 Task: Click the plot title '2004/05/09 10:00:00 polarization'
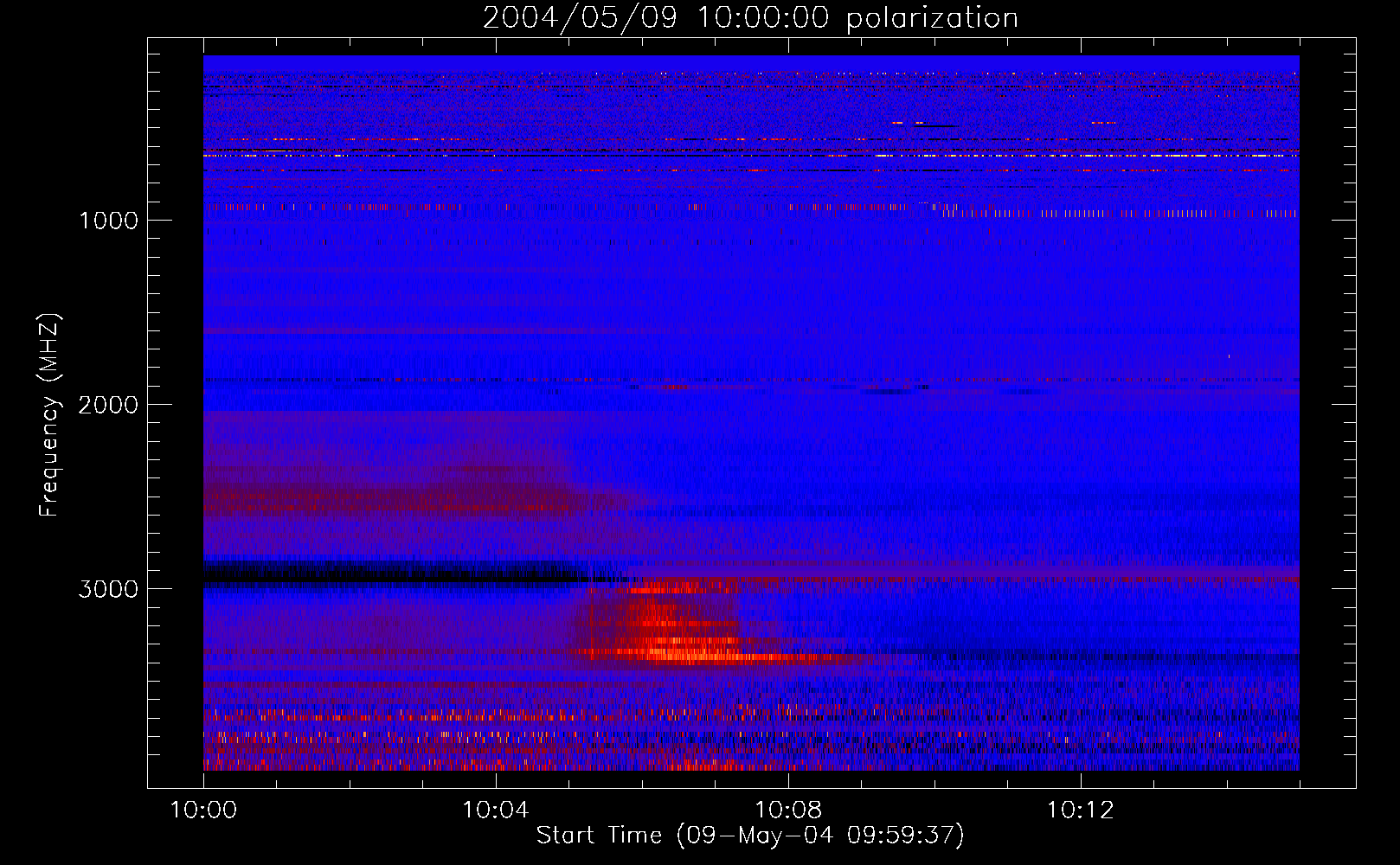tap(750, 18)
